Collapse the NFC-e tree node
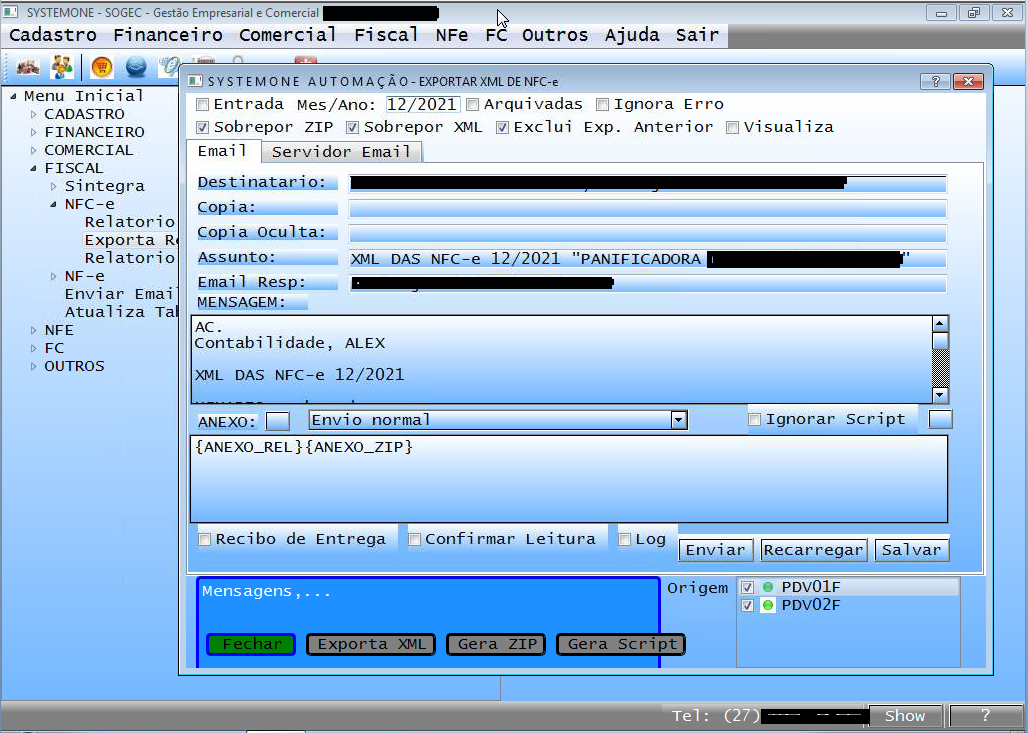Image resolution: width=1028 pixels, height=733 pixels. pos(54,205)
